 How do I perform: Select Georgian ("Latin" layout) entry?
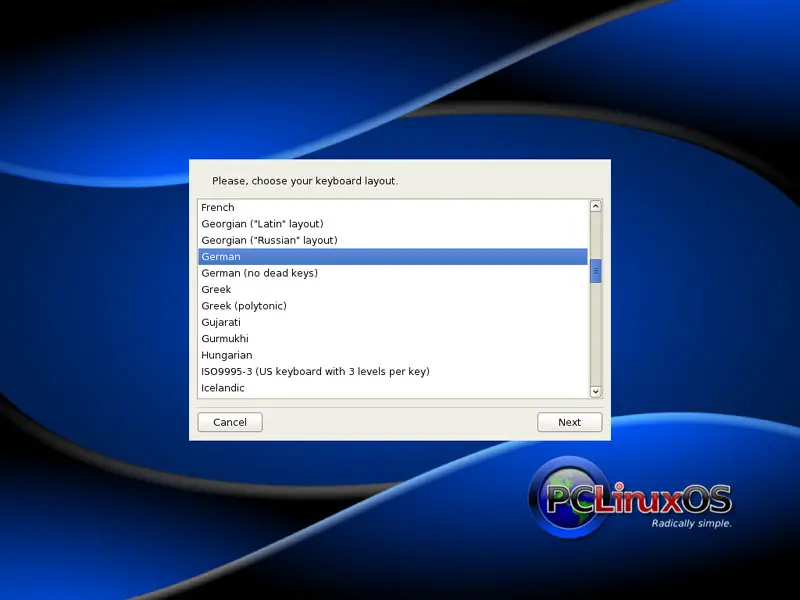(x=393, y=223)
